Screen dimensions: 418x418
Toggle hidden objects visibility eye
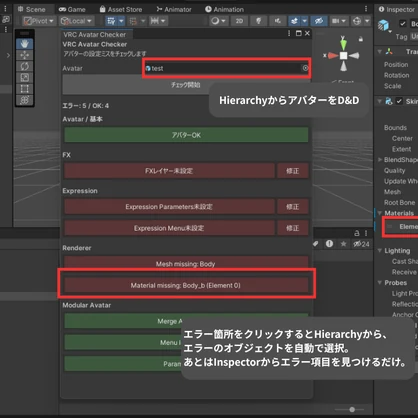click(x=319, y=21)
